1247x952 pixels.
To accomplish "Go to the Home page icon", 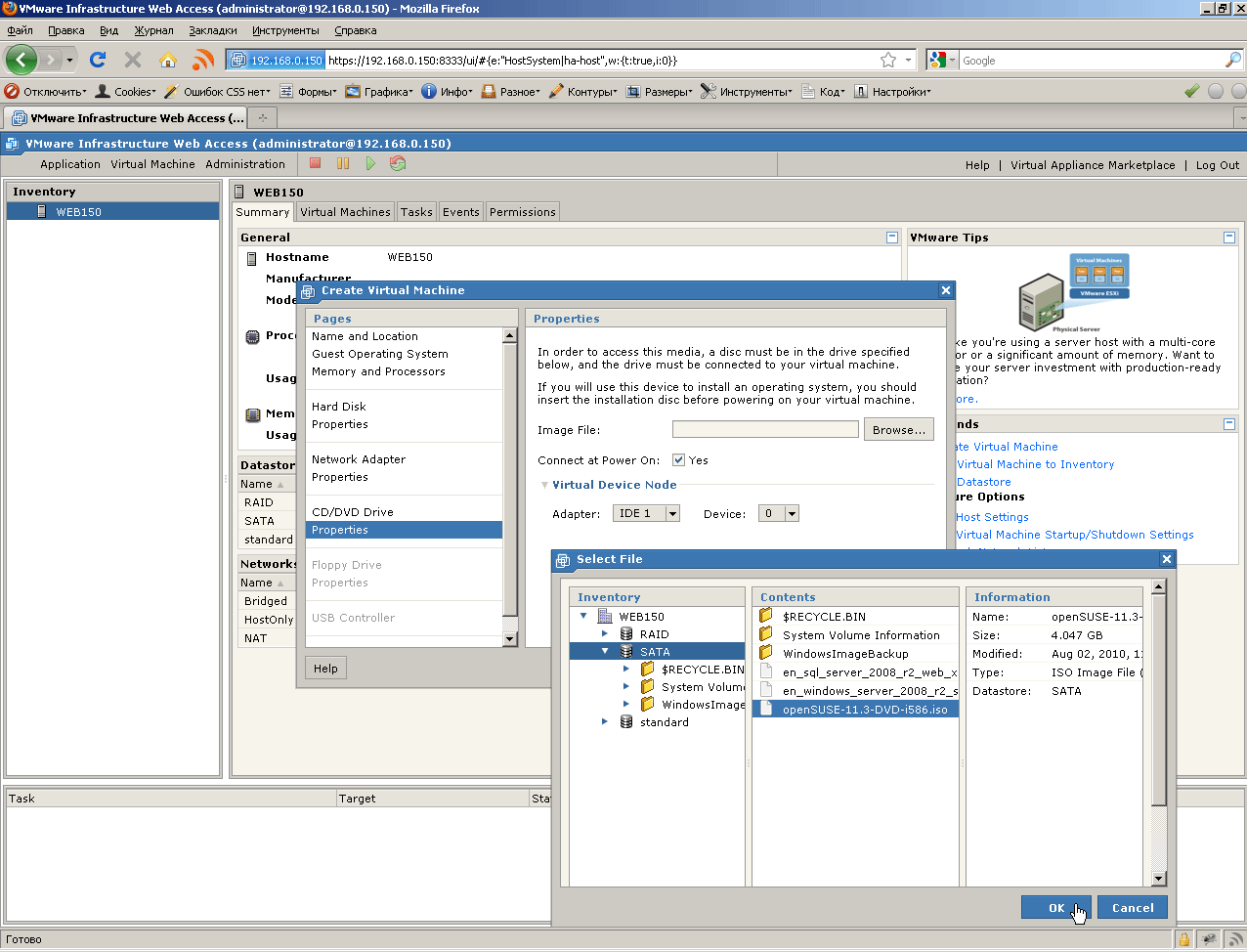I will click(x=168, y=60).
